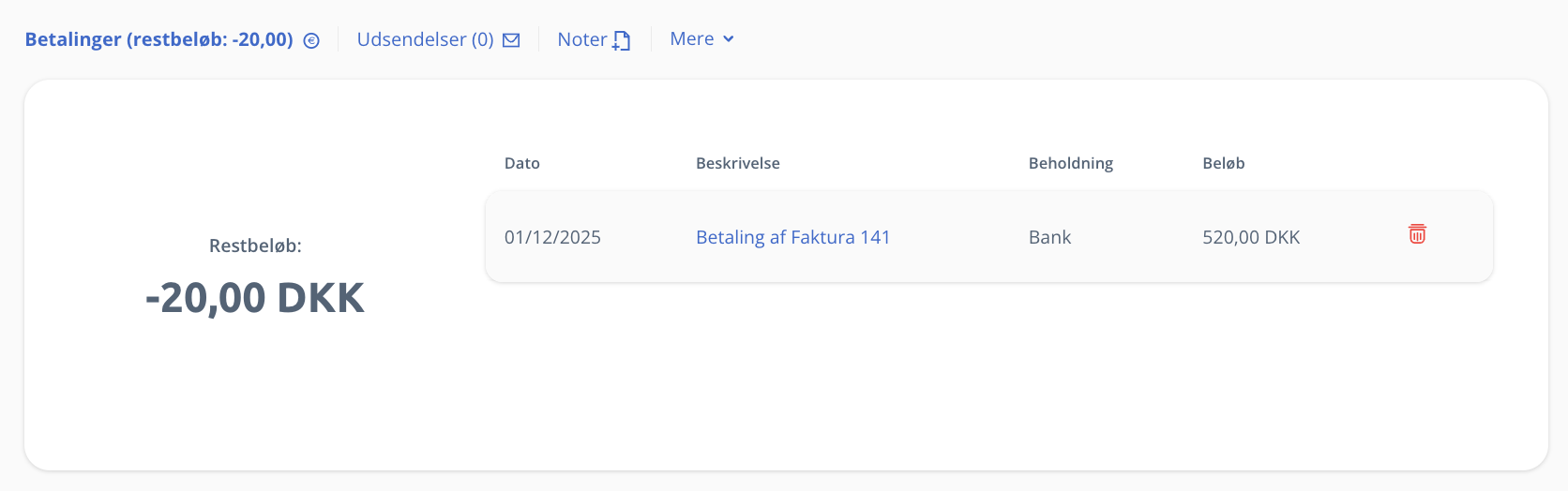Open the Mere dropdown menu
The image size is (1568, 491).
tap(692, 39)
